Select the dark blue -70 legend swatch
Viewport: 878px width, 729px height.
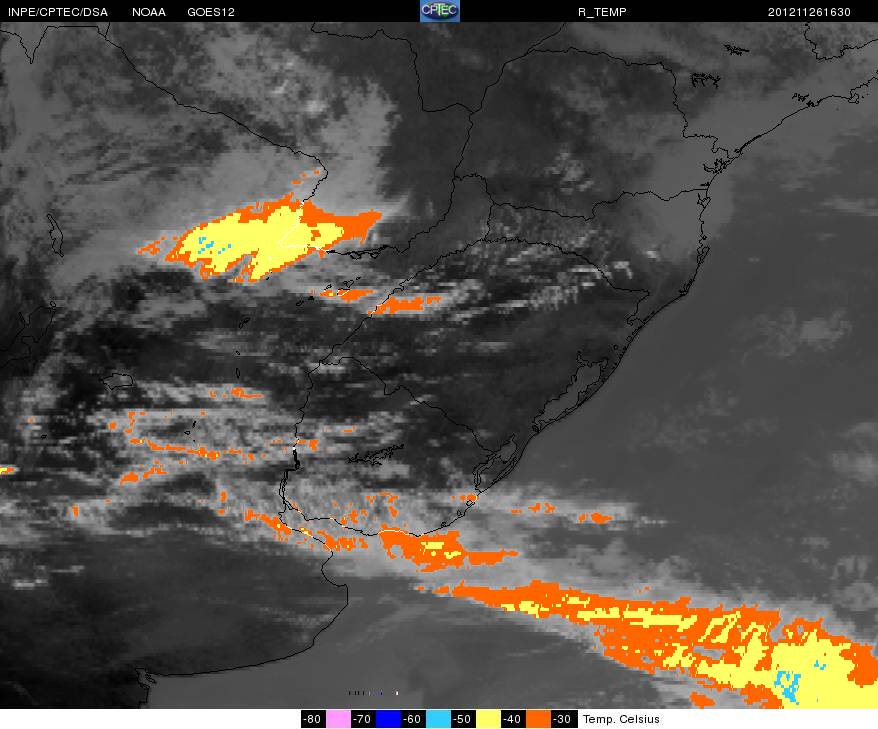388,719
